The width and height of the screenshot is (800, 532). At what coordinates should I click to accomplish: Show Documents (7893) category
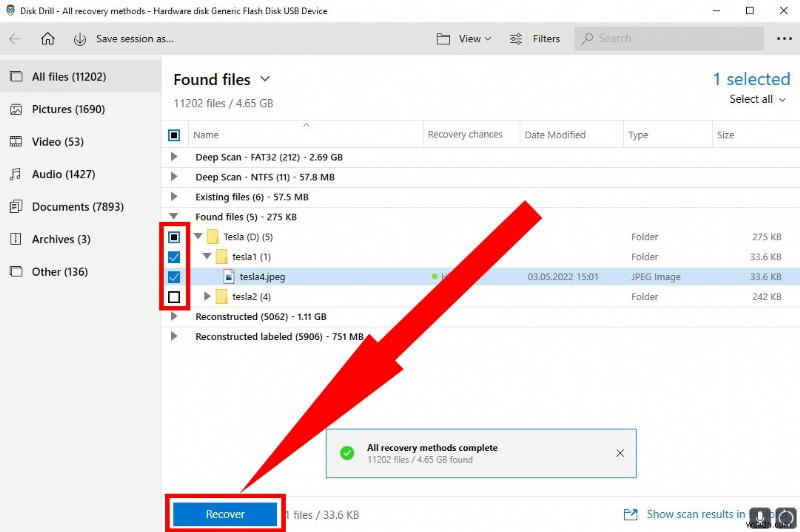point(81,207)
